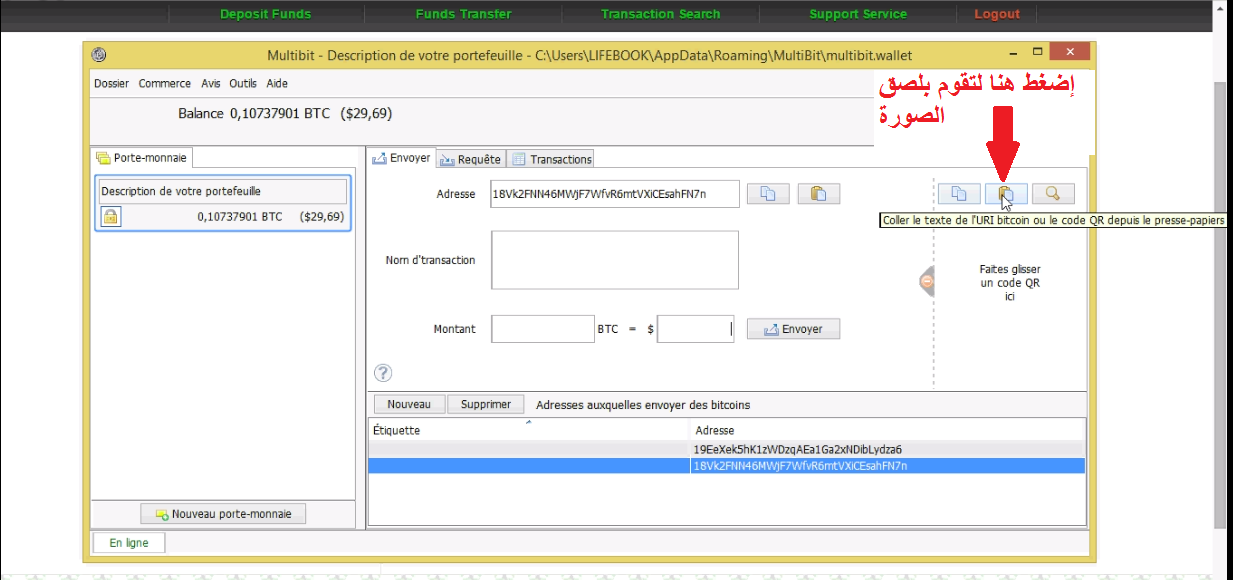Click the dollar amount field

pos(695,329)
